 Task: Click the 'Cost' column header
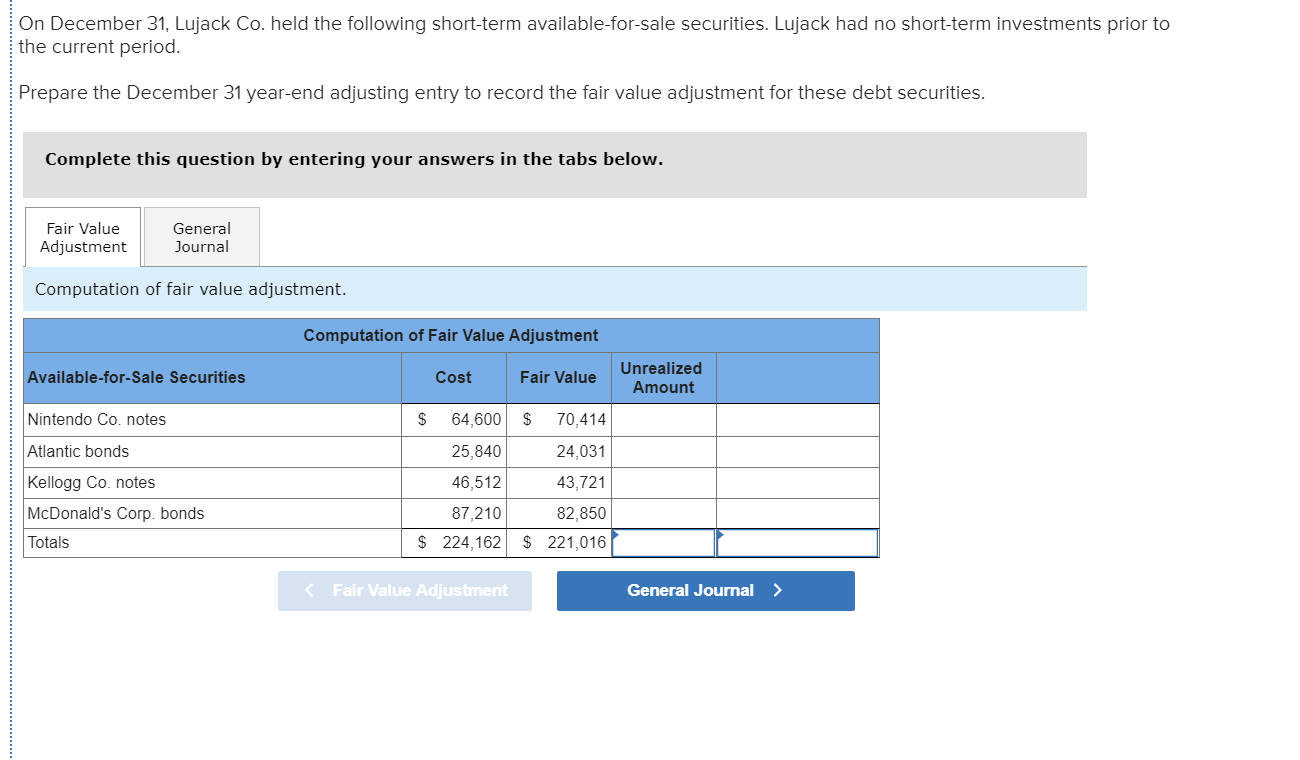(453, 378)
